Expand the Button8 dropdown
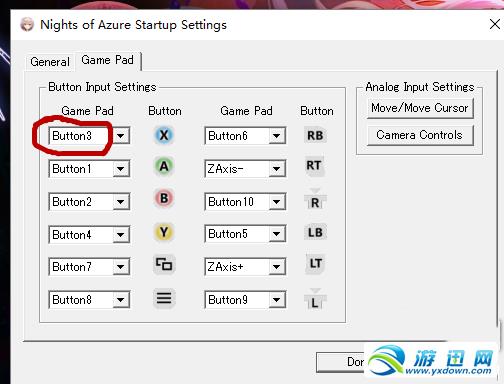The image size is (504, 384). pos(121,300)
